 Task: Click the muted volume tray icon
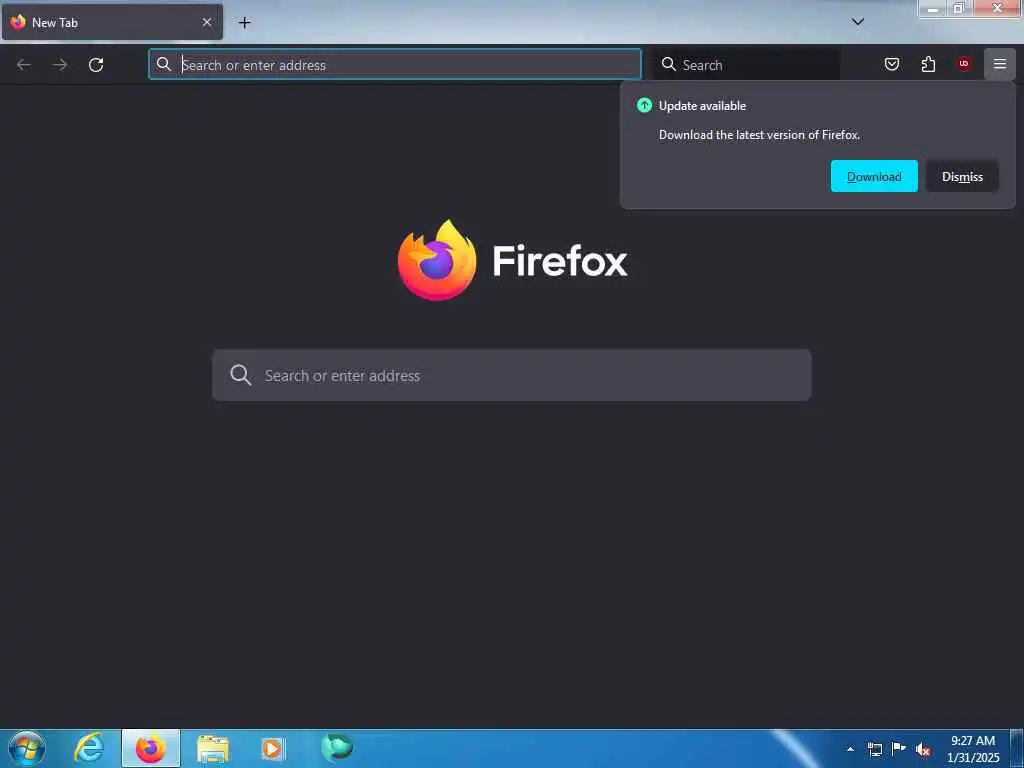(x=923, y=750)
